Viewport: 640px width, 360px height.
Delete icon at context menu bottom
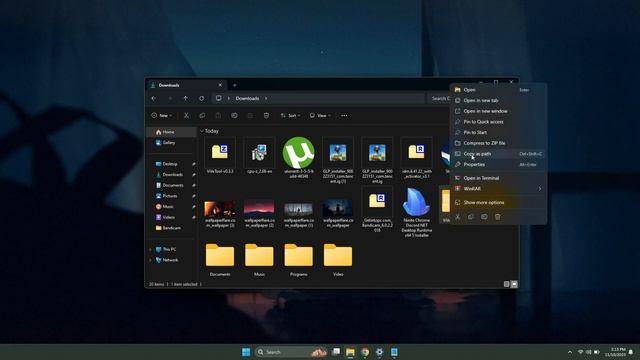[498, 217]
